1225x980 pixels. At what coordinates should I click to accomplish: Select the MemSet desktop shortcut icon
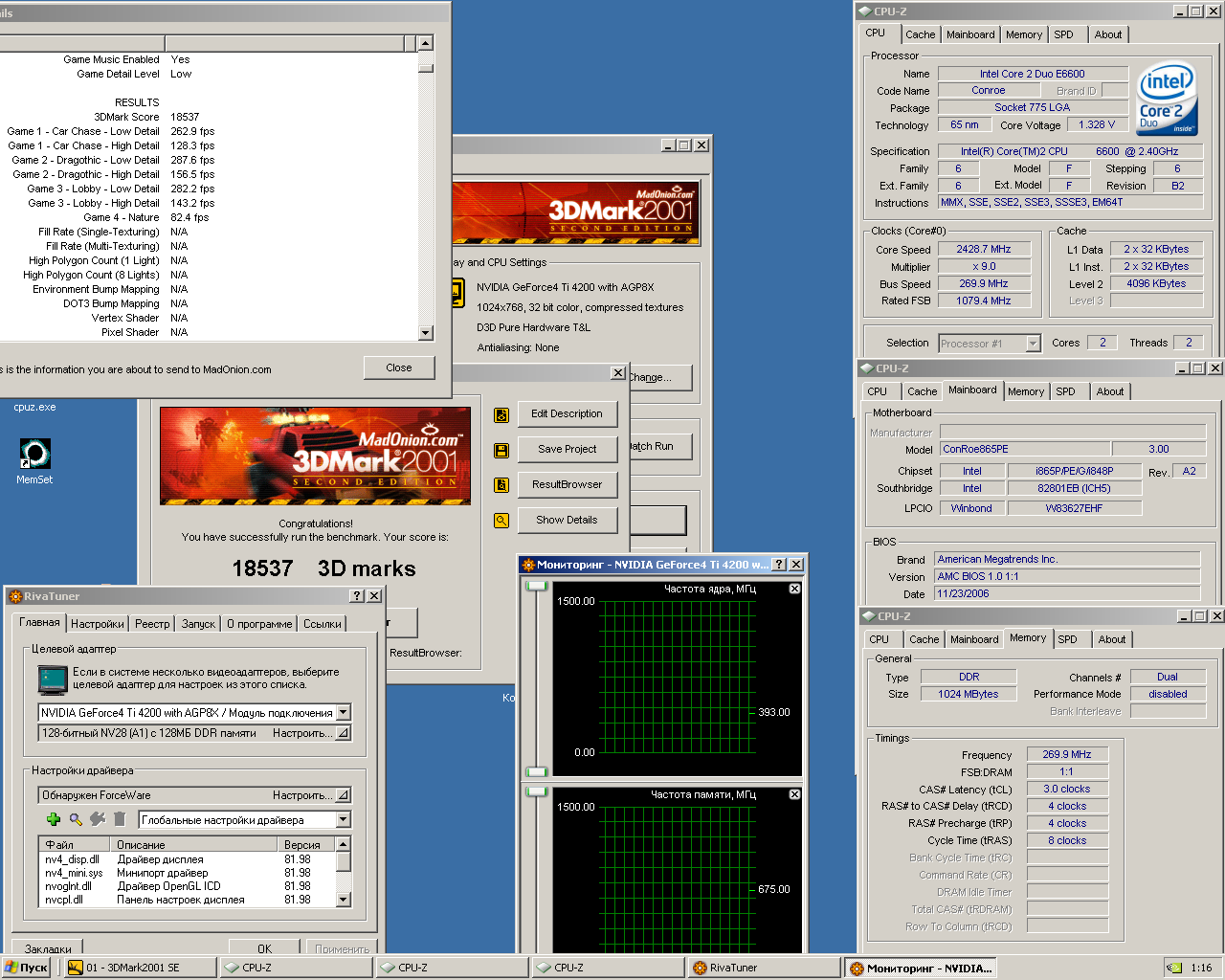[34, 453]
